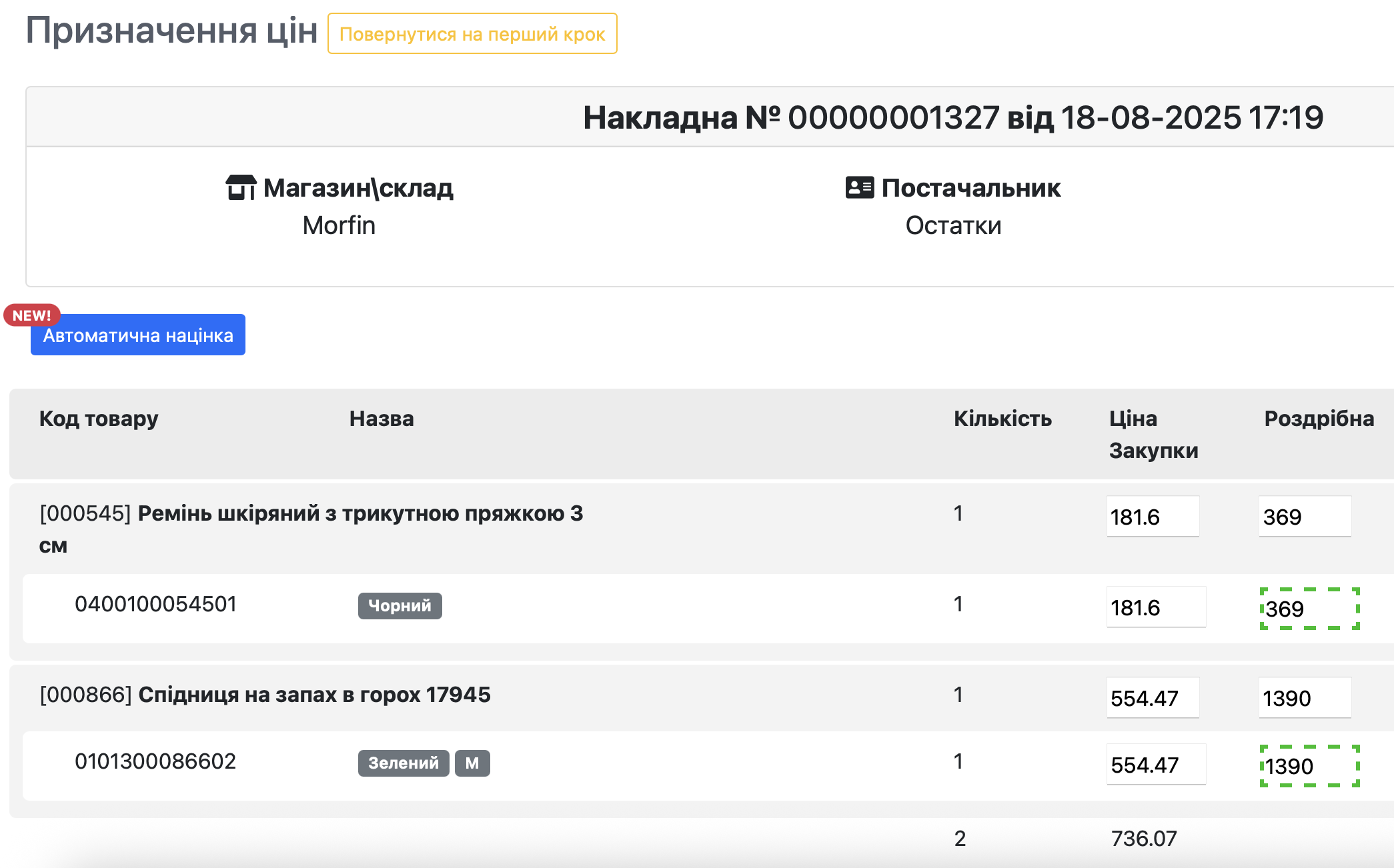Edit retail price 369 for product 000545
The image size is (1394, 868).
1305,517
